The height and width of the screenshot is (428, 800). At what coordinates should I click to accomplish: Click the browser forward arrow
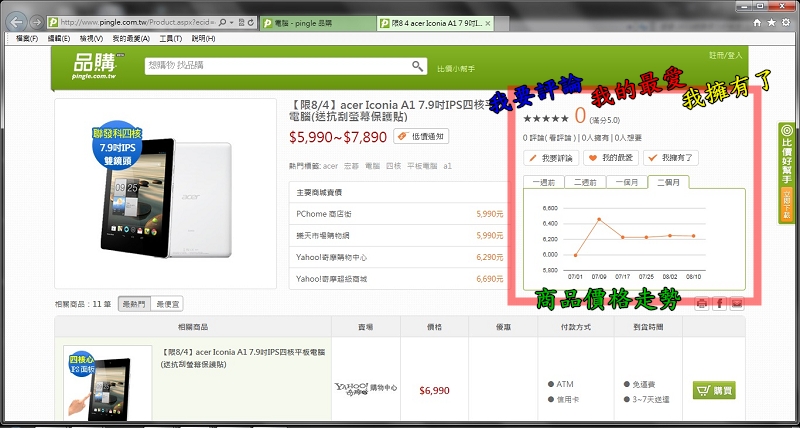36,22
